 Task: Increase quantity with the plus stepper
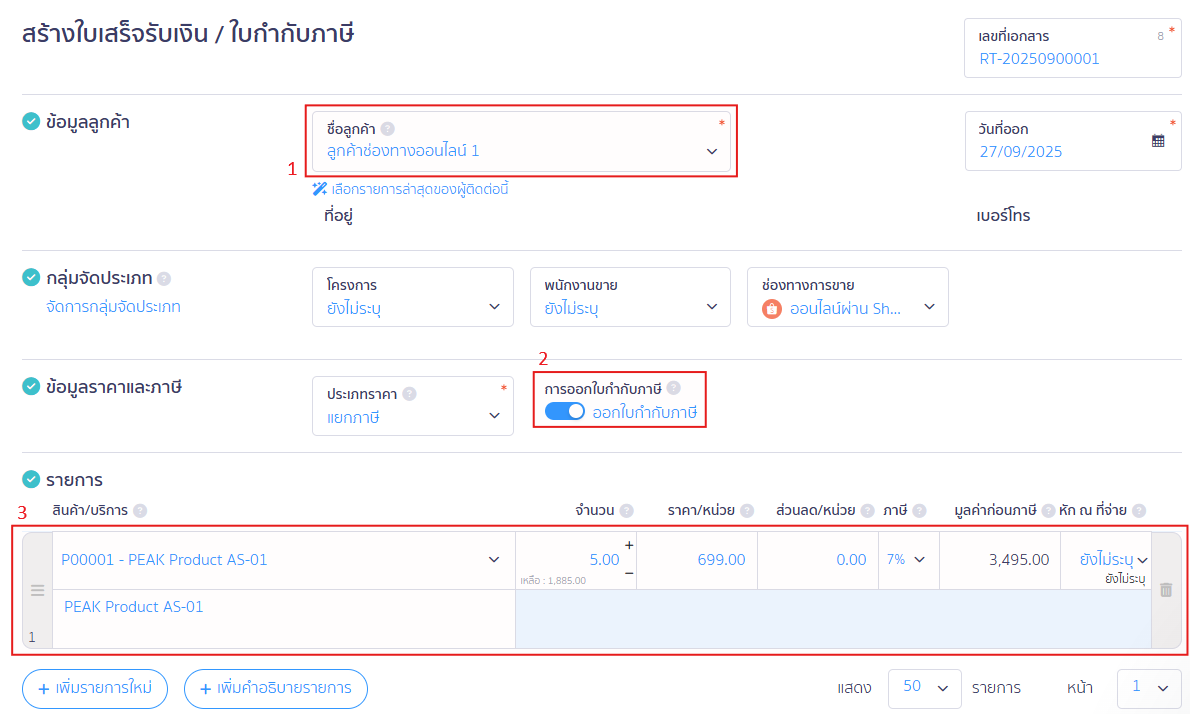coord(629,545)
